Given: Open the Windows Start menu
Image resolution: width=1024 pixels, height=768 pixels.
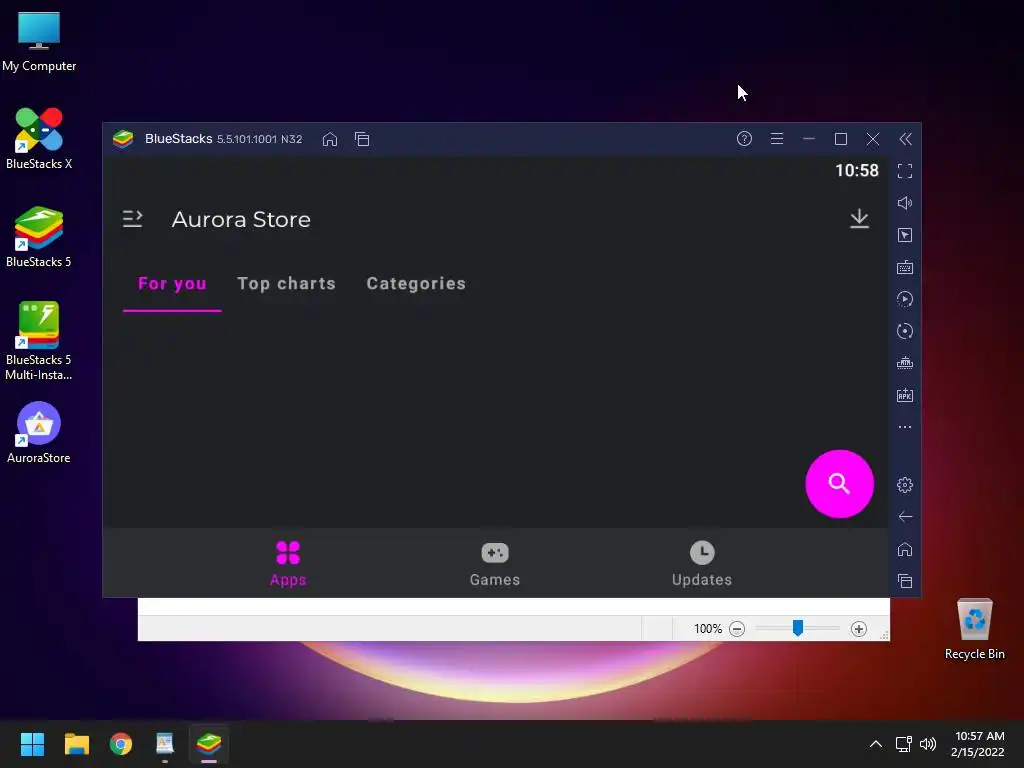Looking at the screenshot, I should coord(32,744).
